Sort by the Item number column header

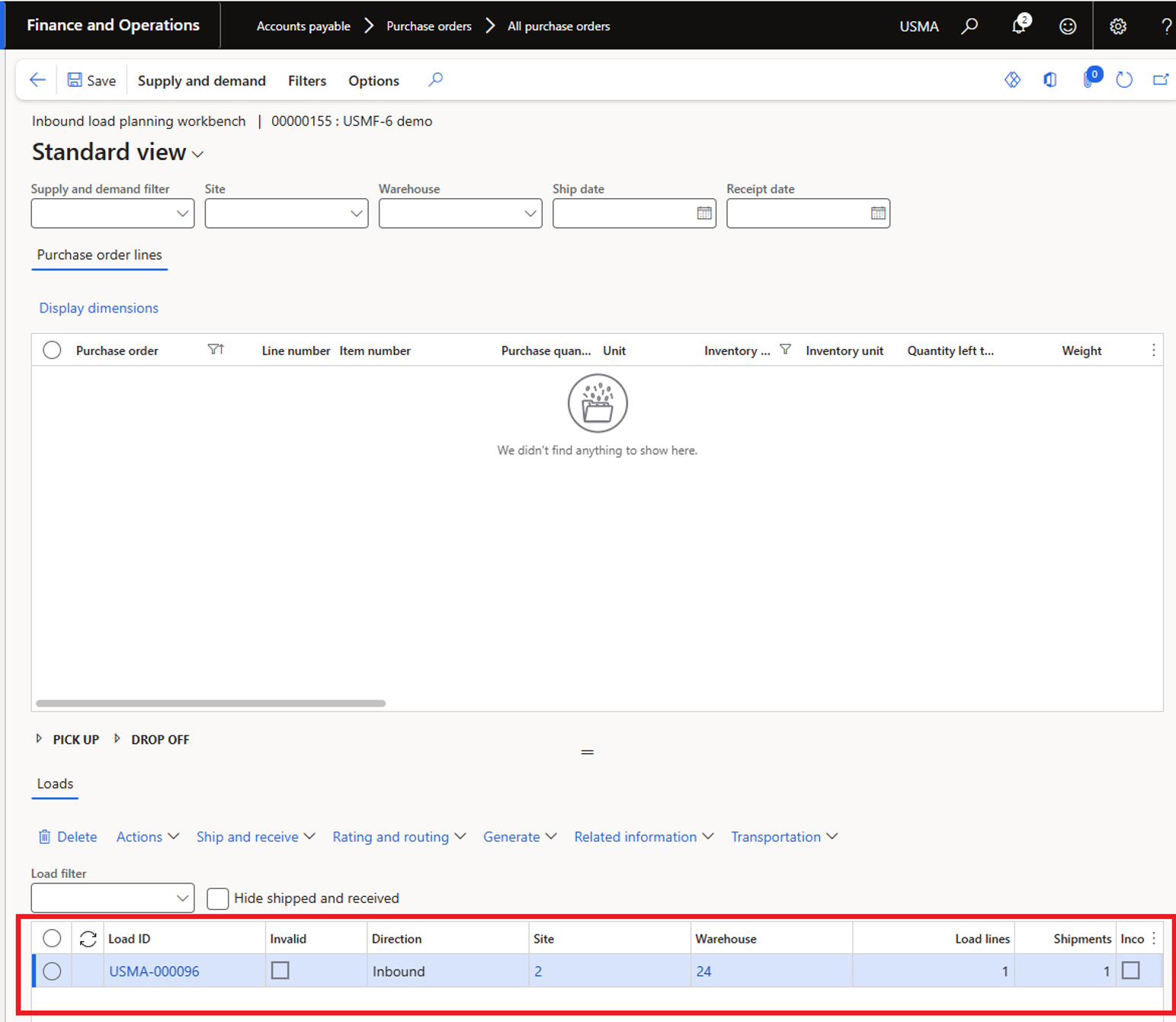click(x=375, y=351)
